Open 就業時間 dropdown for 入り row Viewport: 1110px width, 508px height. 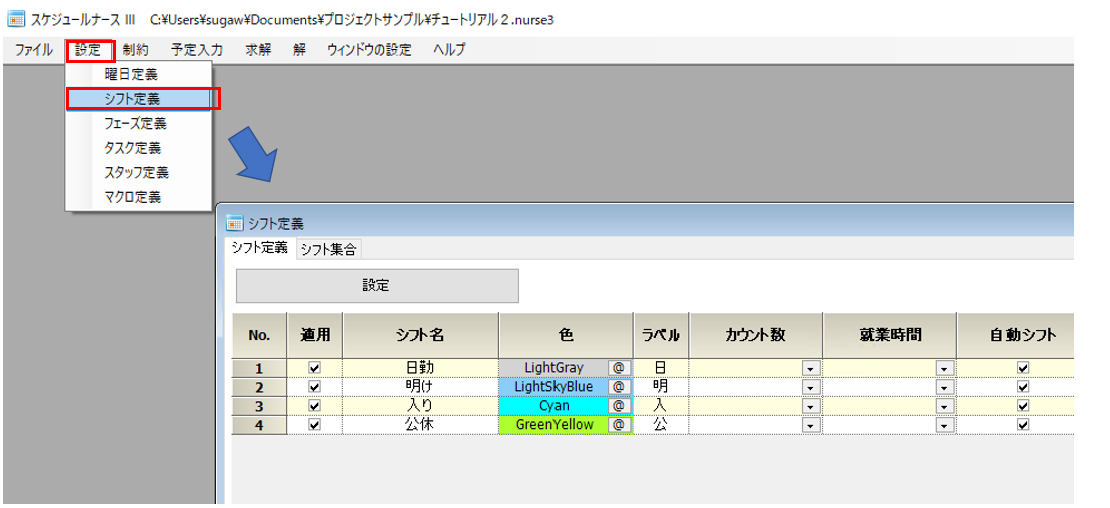pyautogui.click(x=944, y=406)
